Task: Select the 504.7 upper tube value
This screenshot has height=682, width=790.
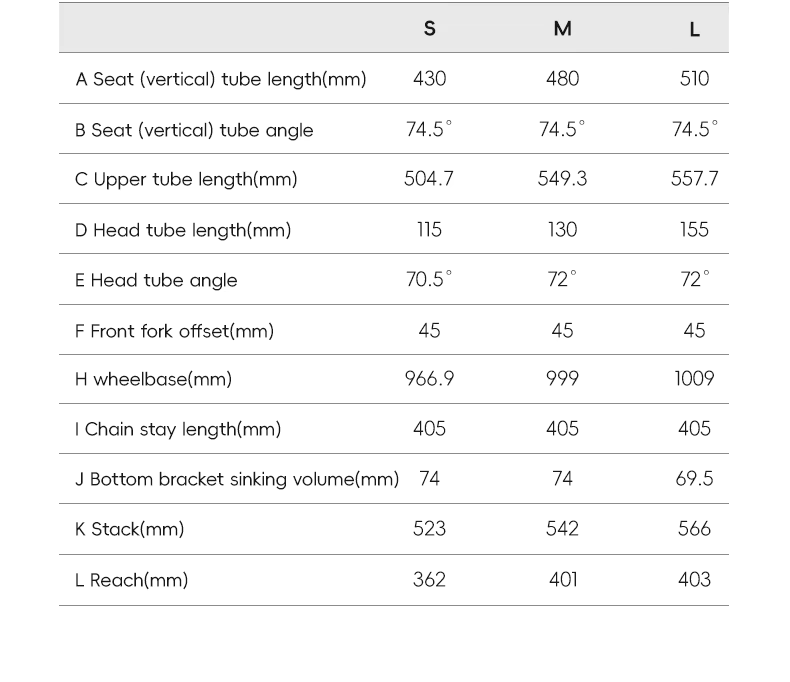Action: click(429, 179)
